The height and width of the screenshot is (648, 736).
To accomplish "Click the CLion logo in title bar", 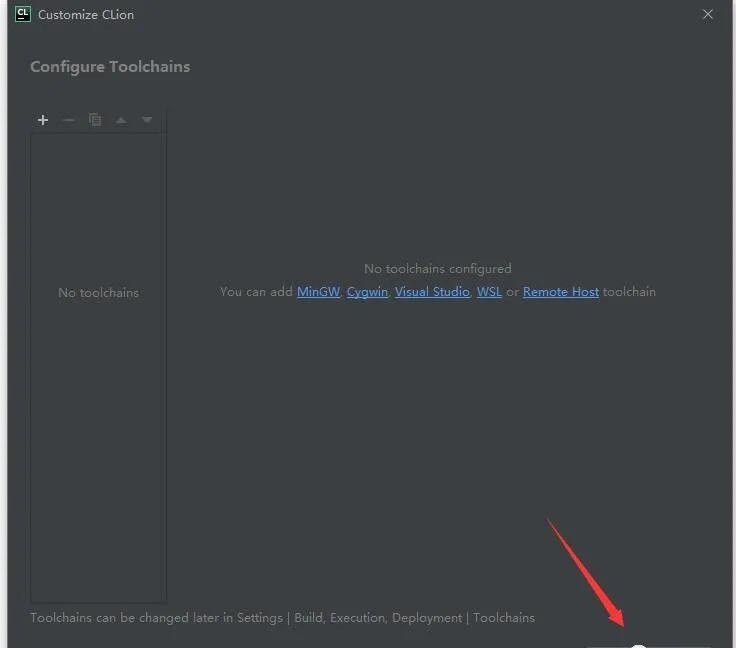I will tap(23, 15).
